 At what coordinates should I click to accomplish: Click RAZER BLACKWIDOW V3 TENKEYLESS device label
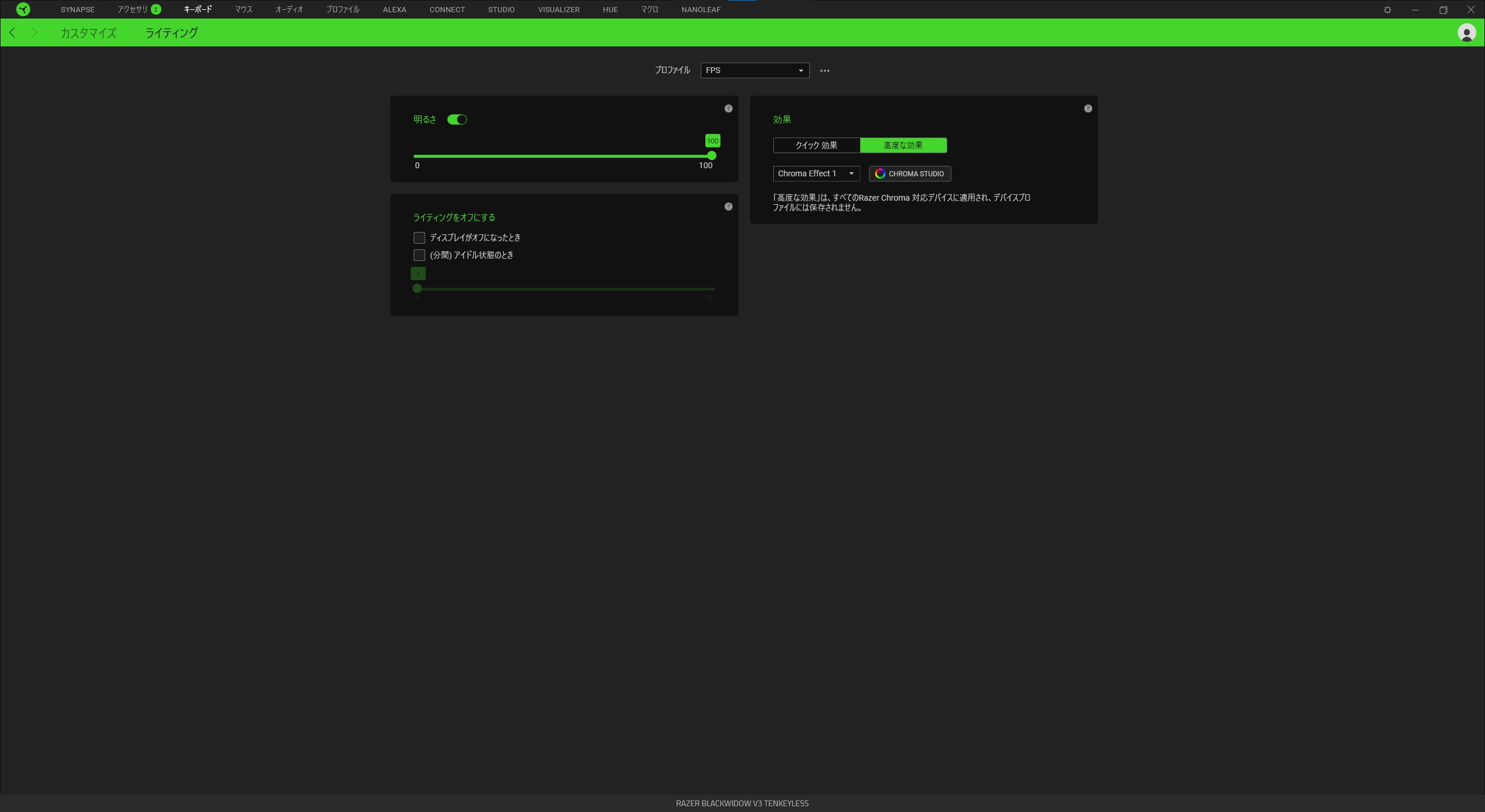(742, 803)
